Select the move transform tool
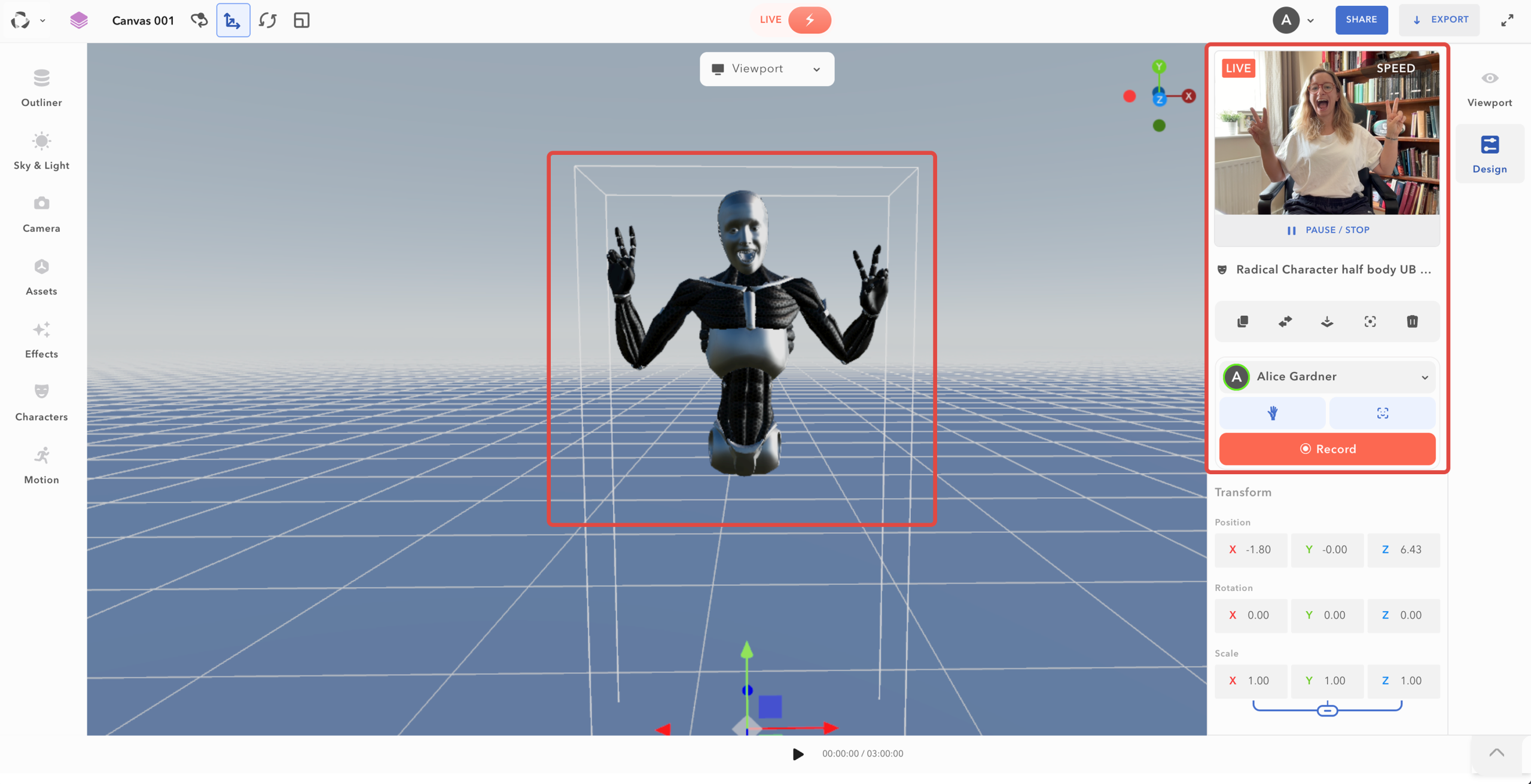 233,20
